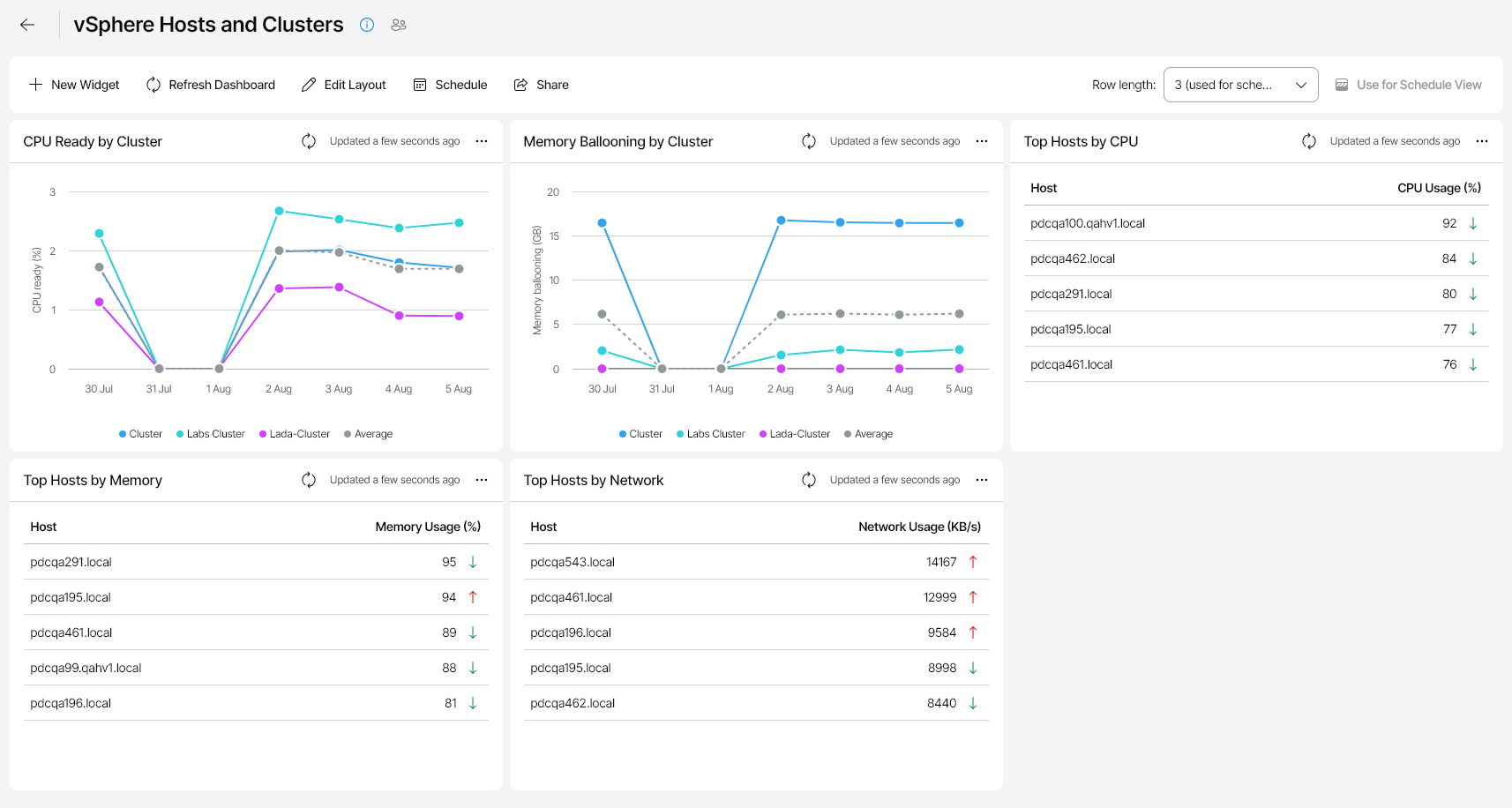Open Top Hosts by Memory options menu

(x=482, y=480)
